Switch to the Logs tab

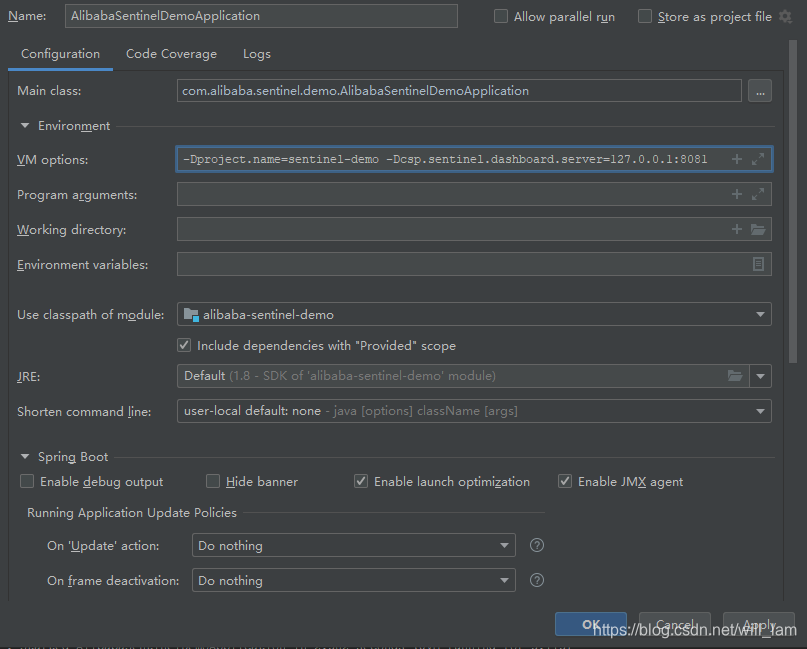(x=257, y=54)
